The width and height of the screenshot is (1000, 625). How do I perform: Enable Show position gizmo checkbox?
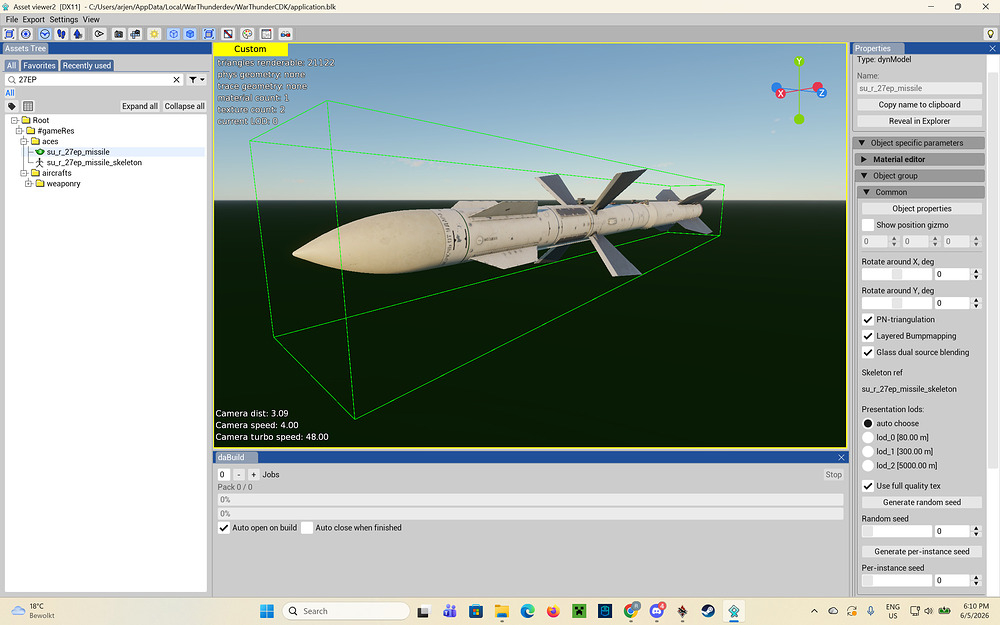click(x=867, y=224)
